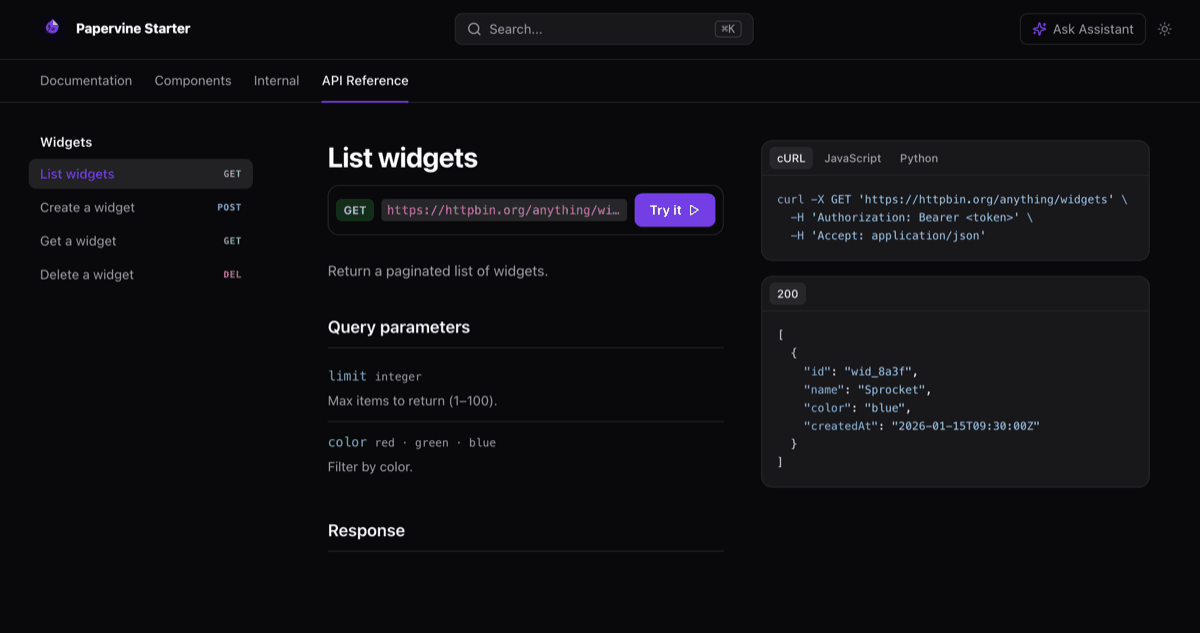The height and width of the screenshot is (633, 1200).
Task: Click the List widgets page heading
Action: 403,158
